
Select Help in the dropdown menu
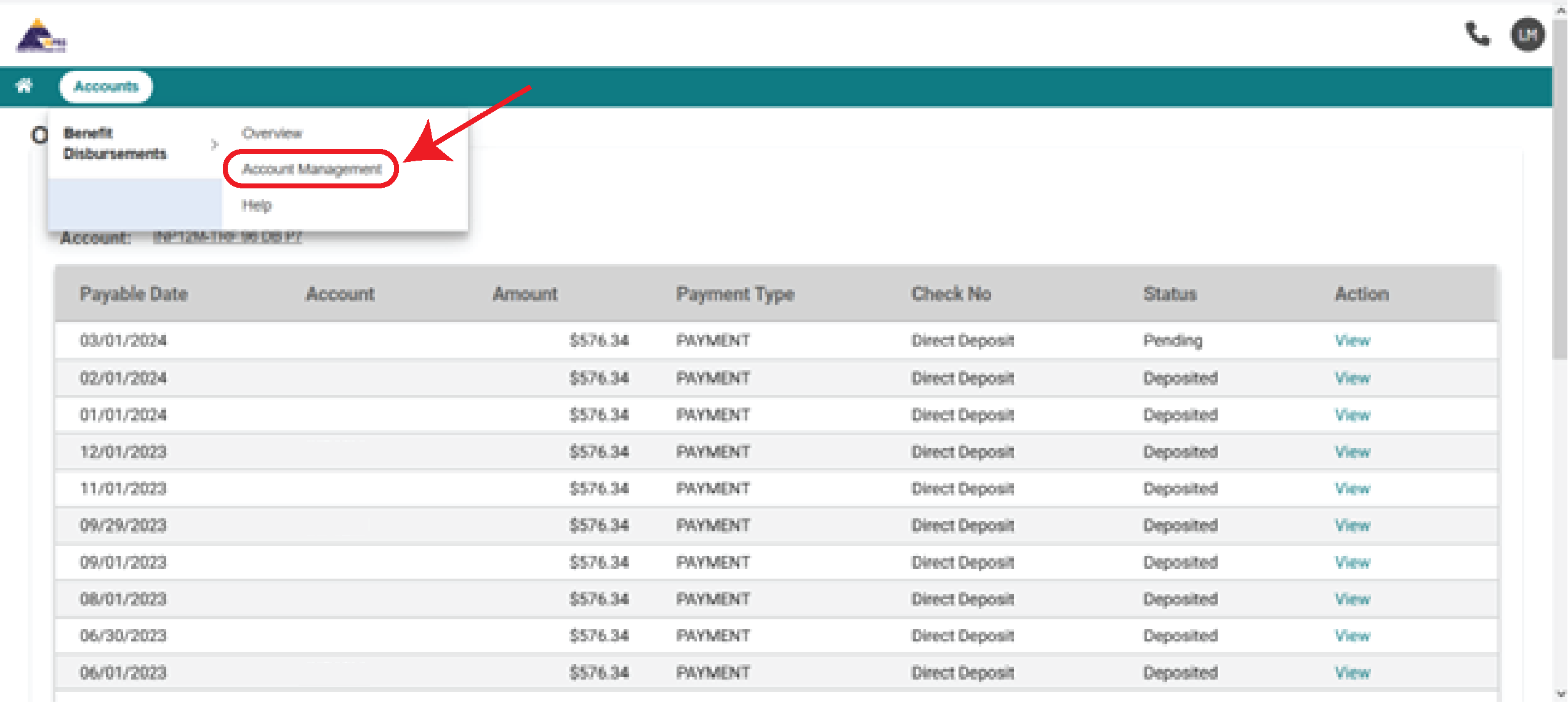tap(258, 205)
